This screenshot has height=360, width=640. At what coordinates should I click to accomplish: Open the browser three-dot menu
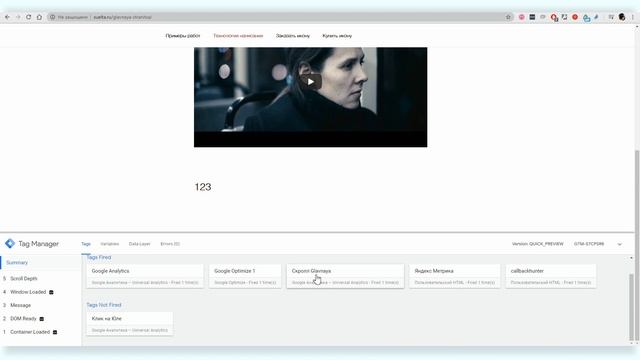[x=633, y=17]
